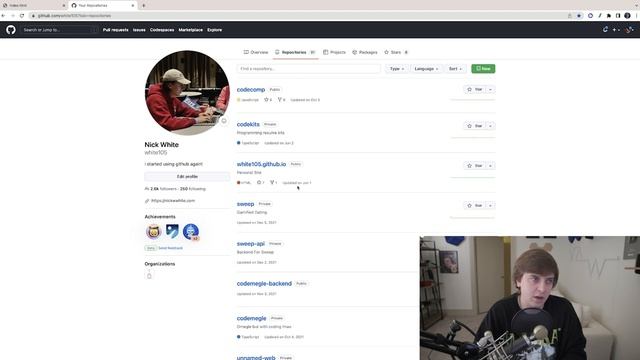Reload the page with the refresh icon
The width and height of the screenshot is (640, 360).
click(x=22, y=16)
